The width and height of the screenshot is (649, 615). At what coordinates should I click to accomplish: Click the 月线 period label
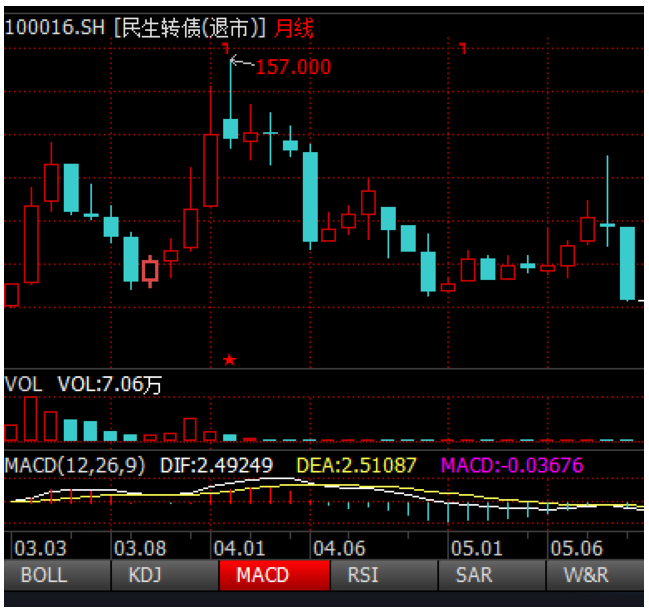294,29
